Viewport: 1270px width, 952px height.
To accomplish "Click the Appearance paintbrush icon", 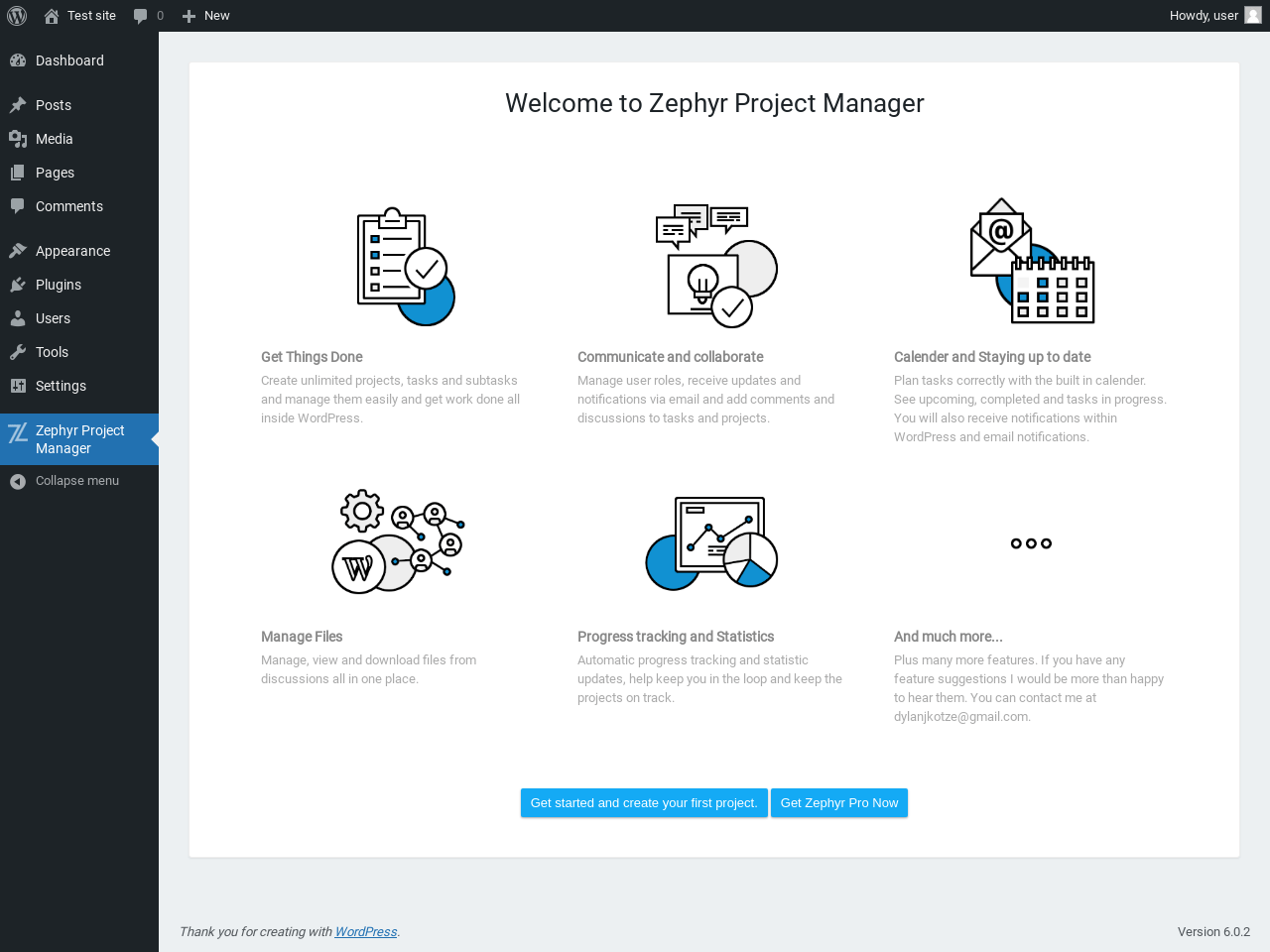I will [18, 251].
